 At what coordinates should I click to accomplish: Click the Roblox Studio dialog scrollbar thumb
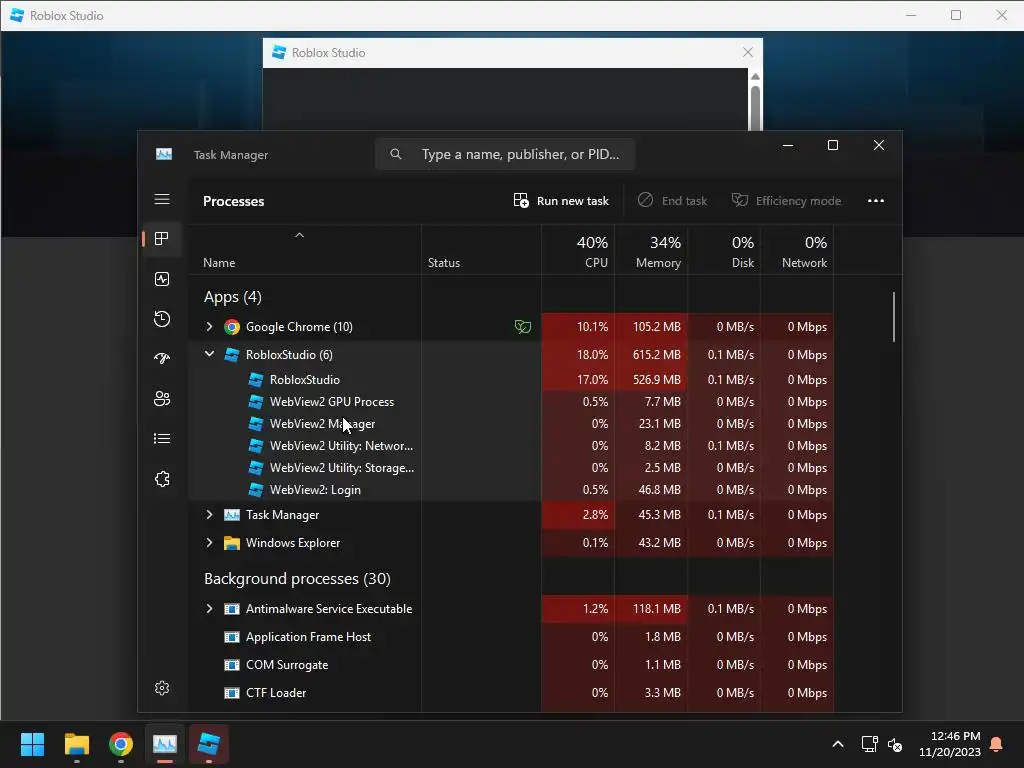click(755, 107)
